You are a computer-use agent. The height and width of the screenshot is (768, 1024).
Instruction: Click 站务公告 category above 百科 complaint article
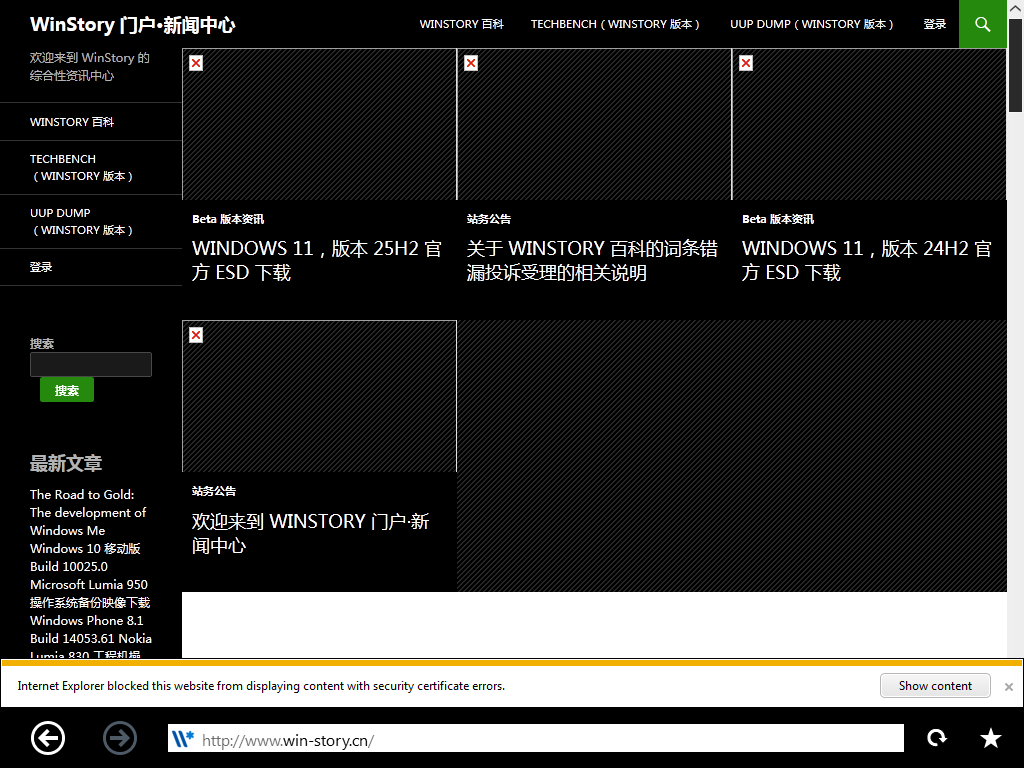[488, 219]
